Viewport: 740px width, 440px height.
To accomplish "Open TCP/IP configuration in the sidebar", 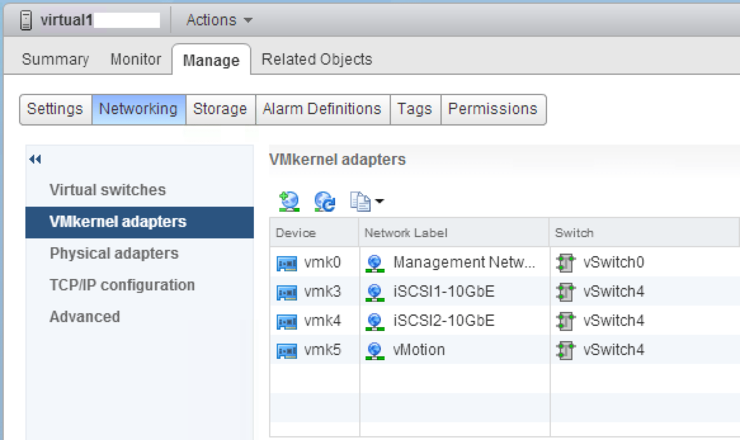I will tap(122, 285).
